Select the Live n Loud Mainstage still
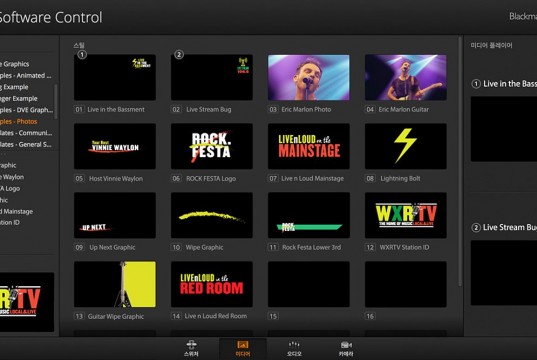Image resolution: width=537 pixels, height=360 pixels. 309,146
